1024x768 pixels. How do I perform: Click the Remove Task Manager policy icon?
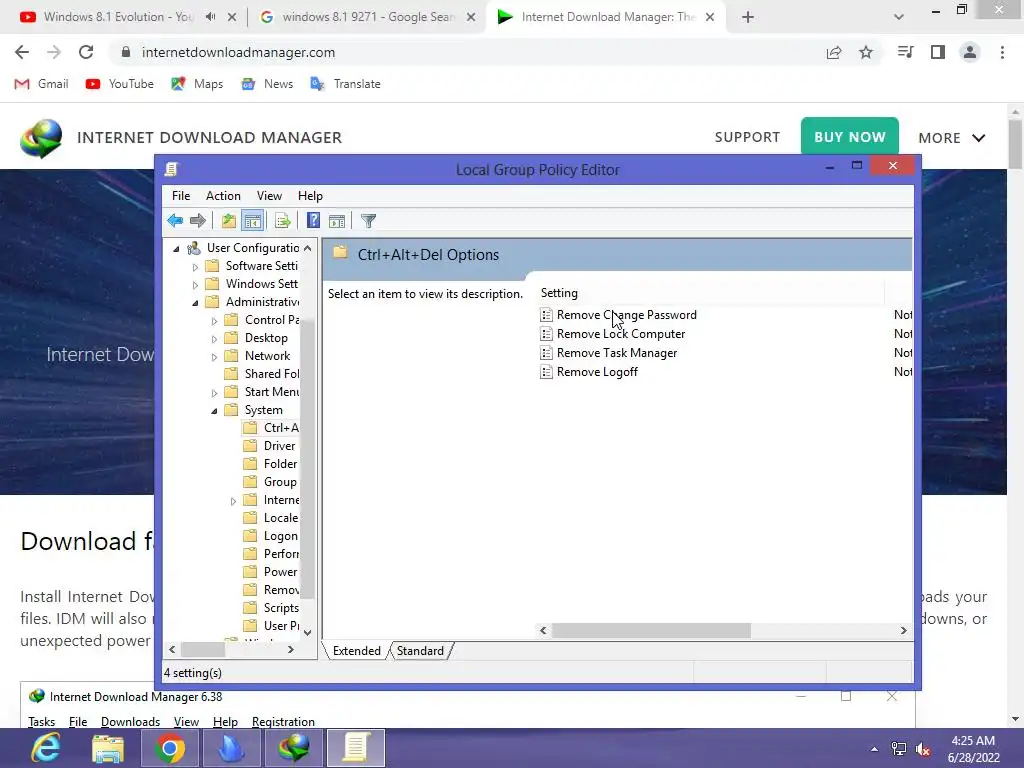(x=547, y=353)
